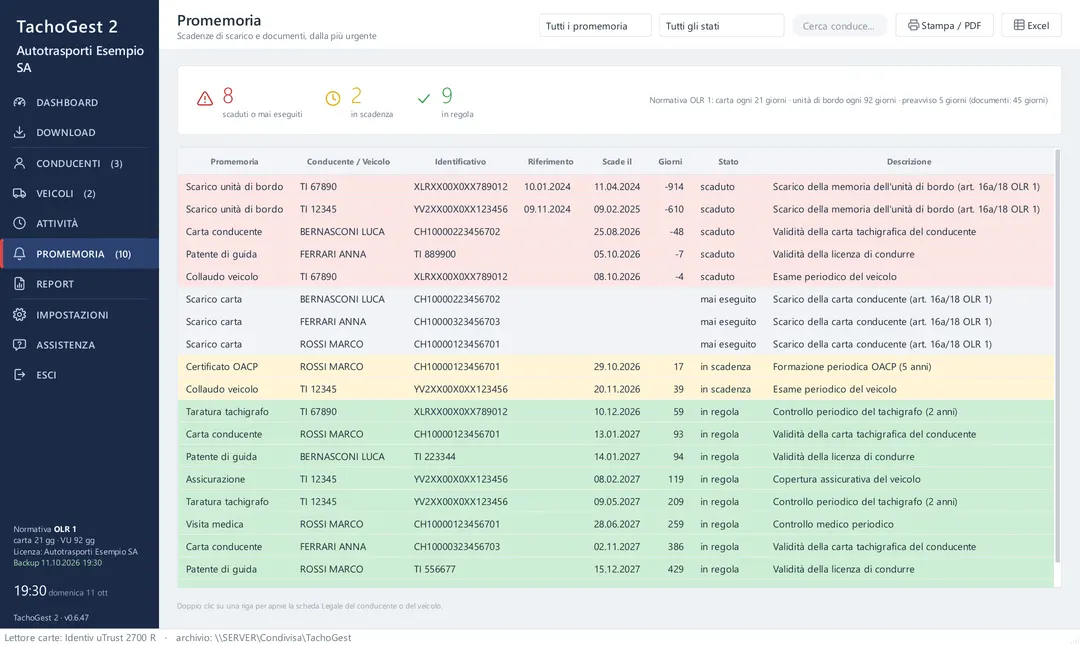Export the reminders to Excel
Screen dimensions: 1080x645
click(1031, 25)
